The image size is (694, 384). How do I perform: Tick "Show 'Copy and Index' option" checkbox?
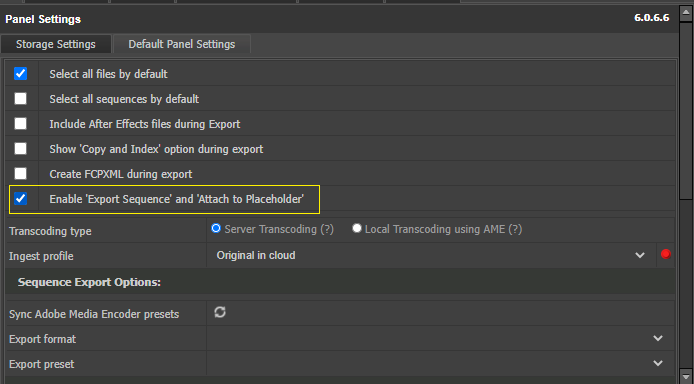click(x=20, y=149)
